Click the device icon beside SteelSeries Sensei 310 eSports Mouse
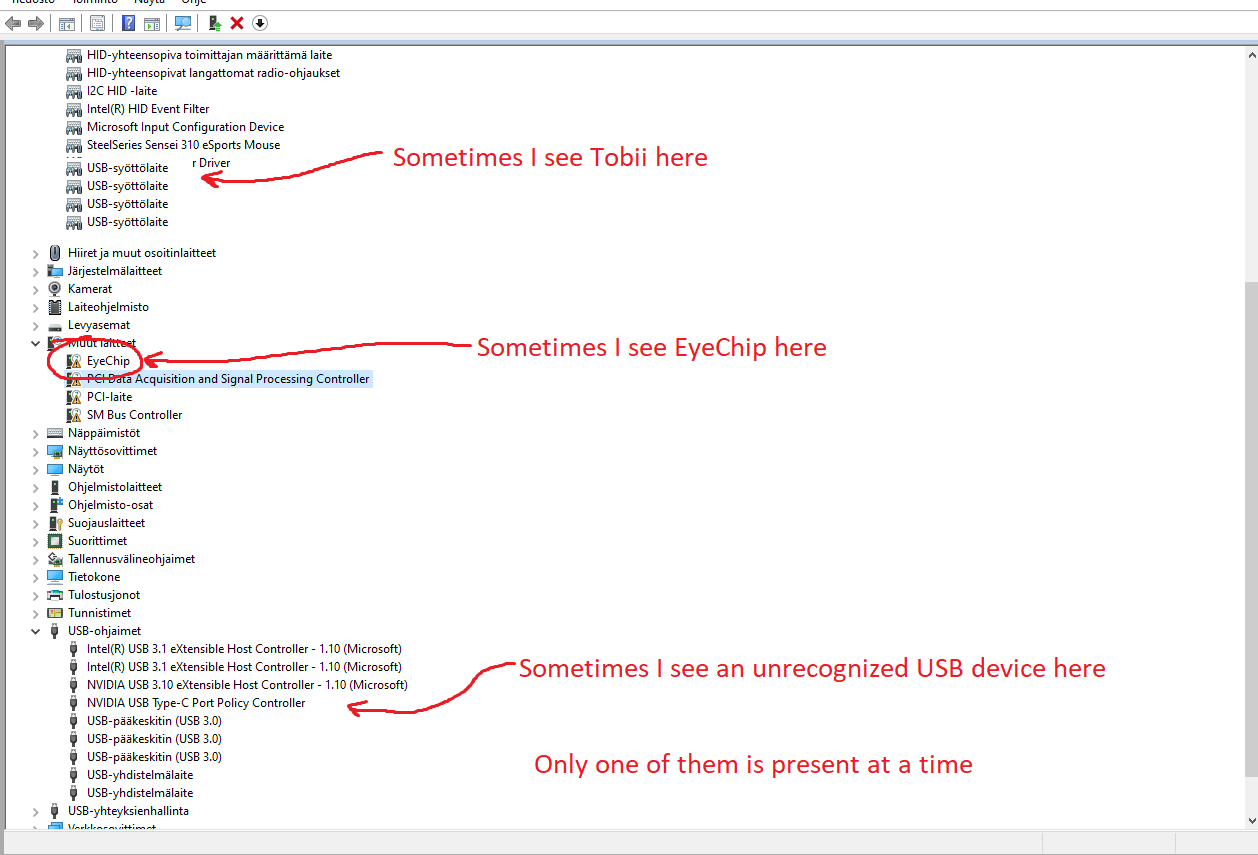This screenshot has height=855, width=1258. click(x=74, y=145)
